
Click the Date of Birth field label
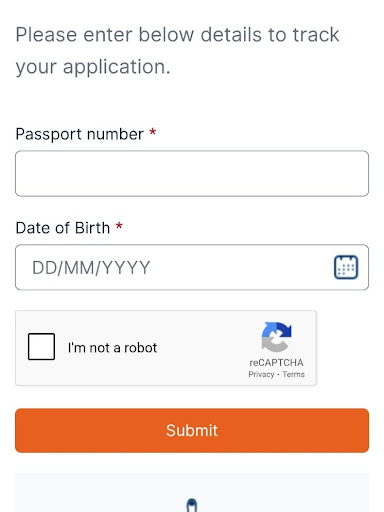tap(63, 228)
